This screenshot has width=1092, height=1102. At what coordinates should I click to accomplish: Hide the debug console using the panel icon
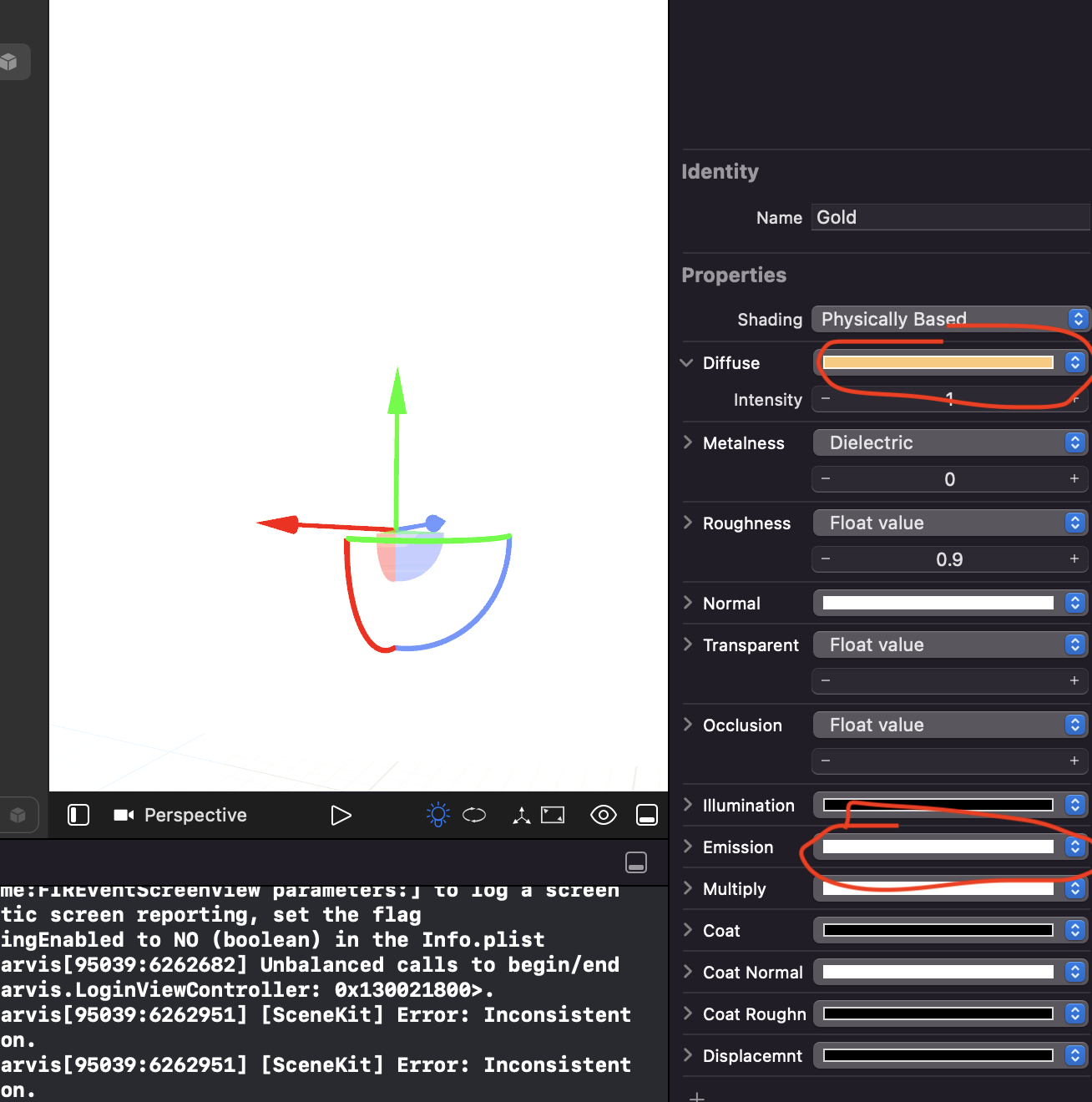pos(636,862)
